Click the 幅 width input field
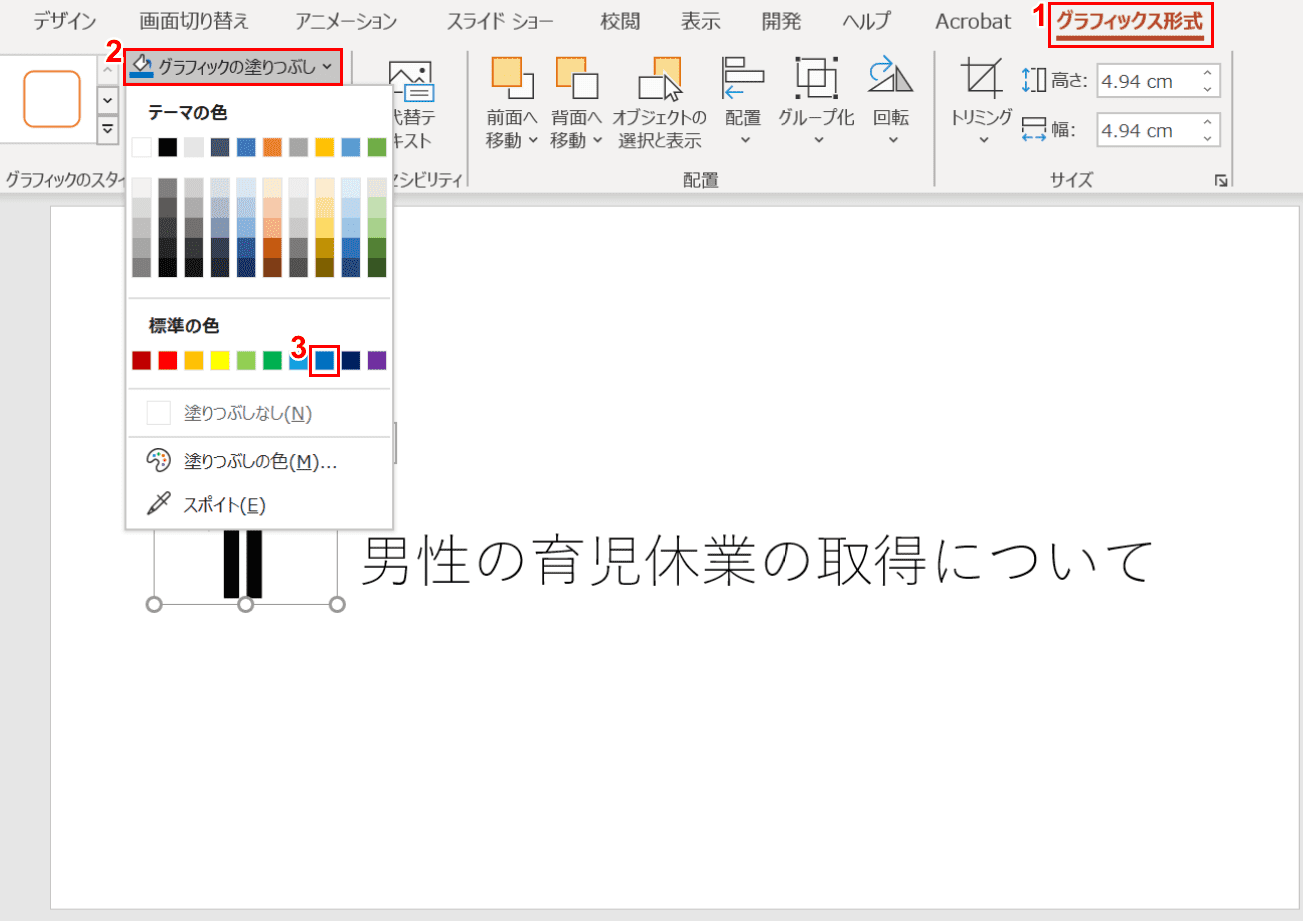 pyautogui.click(x=1147, y=130)
